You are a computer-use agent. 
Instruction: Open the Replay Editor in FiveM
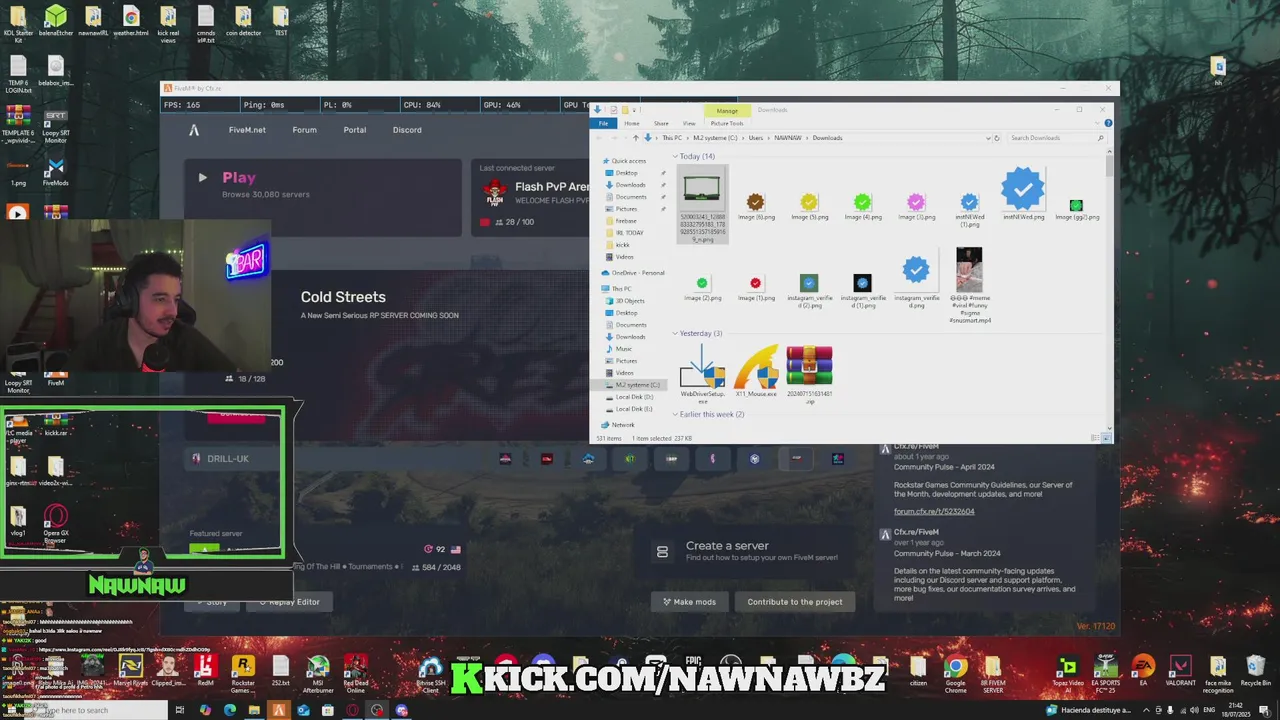(x=287, y=602)
